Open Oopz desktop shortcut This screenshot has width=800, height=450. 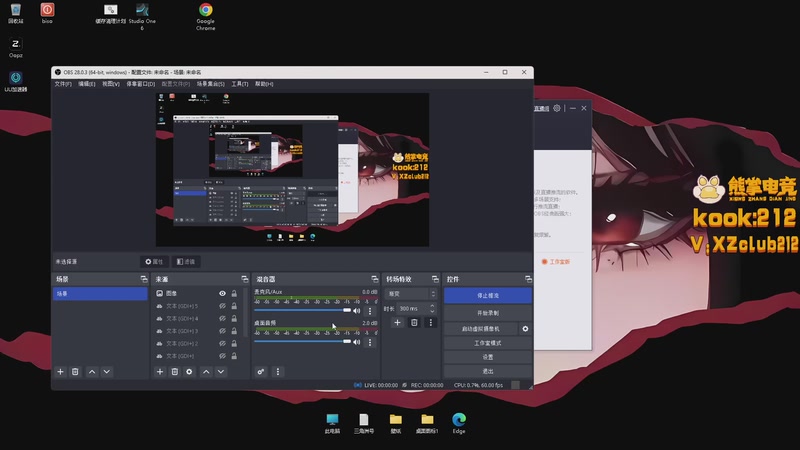(x=15, y=48)
